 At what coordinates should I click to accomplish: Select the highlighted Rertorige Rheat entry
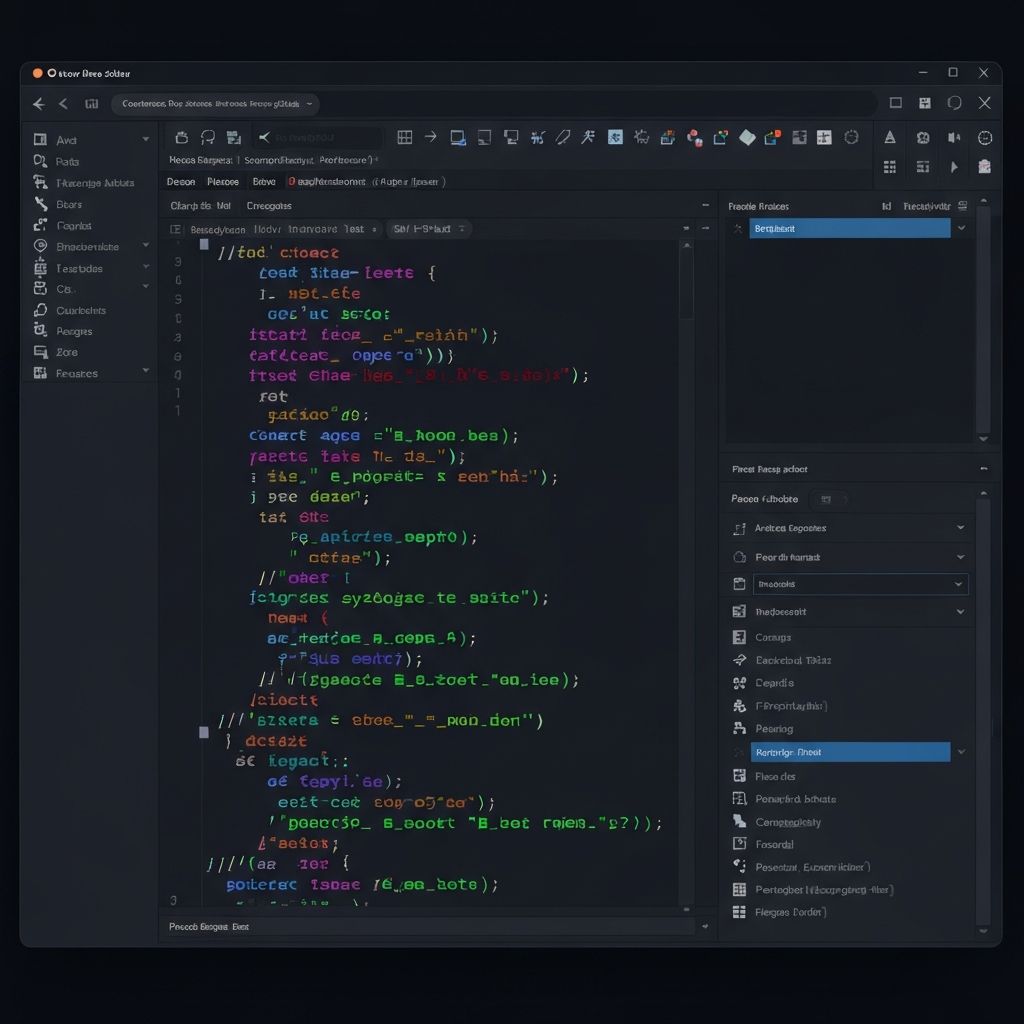[850, 752]
